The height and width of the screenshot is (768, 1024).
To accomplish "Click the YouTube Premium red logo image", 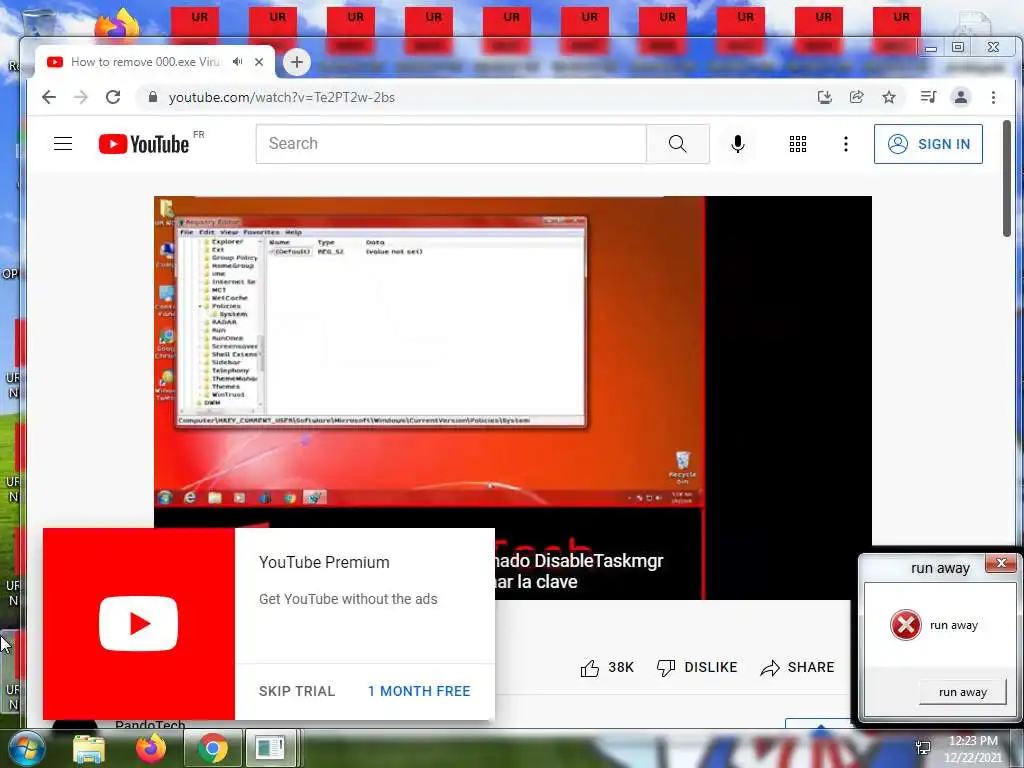I will [138, 624].
